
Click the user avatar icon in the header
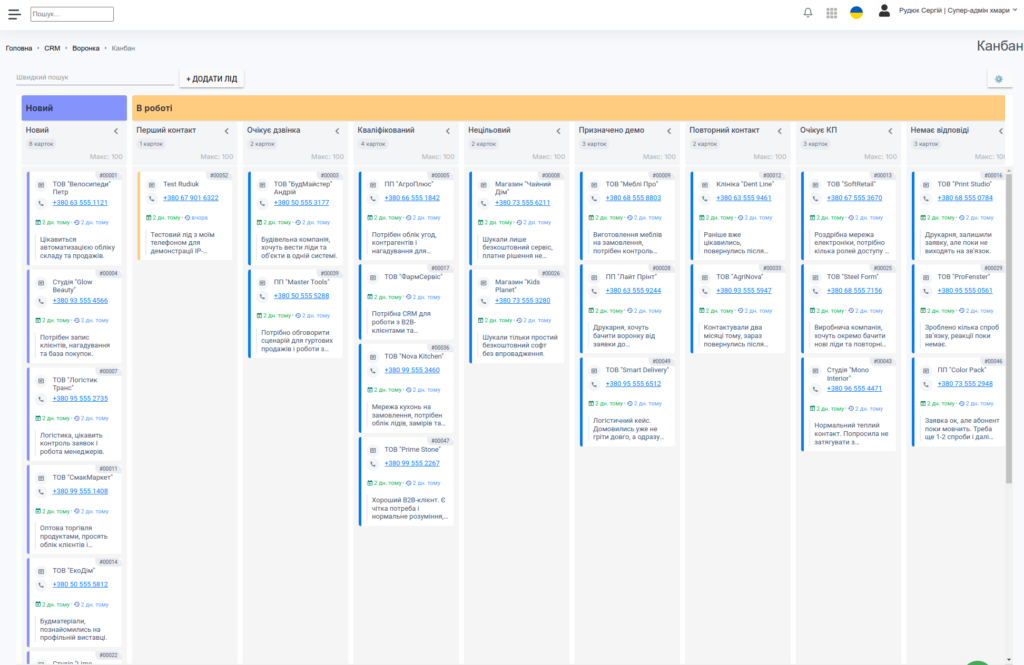[884, 11]
